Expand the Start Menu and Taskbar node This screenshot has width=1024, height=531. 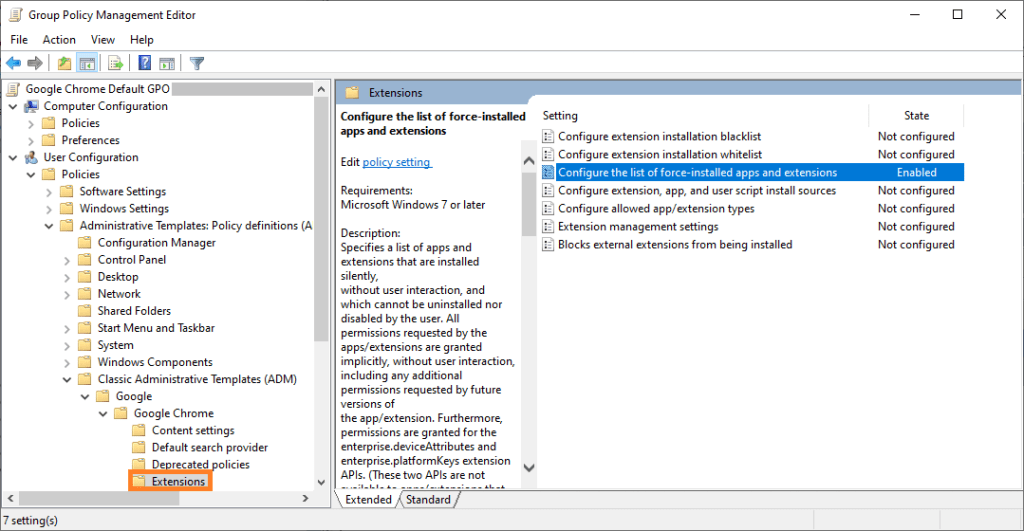[x=67, y=329]
